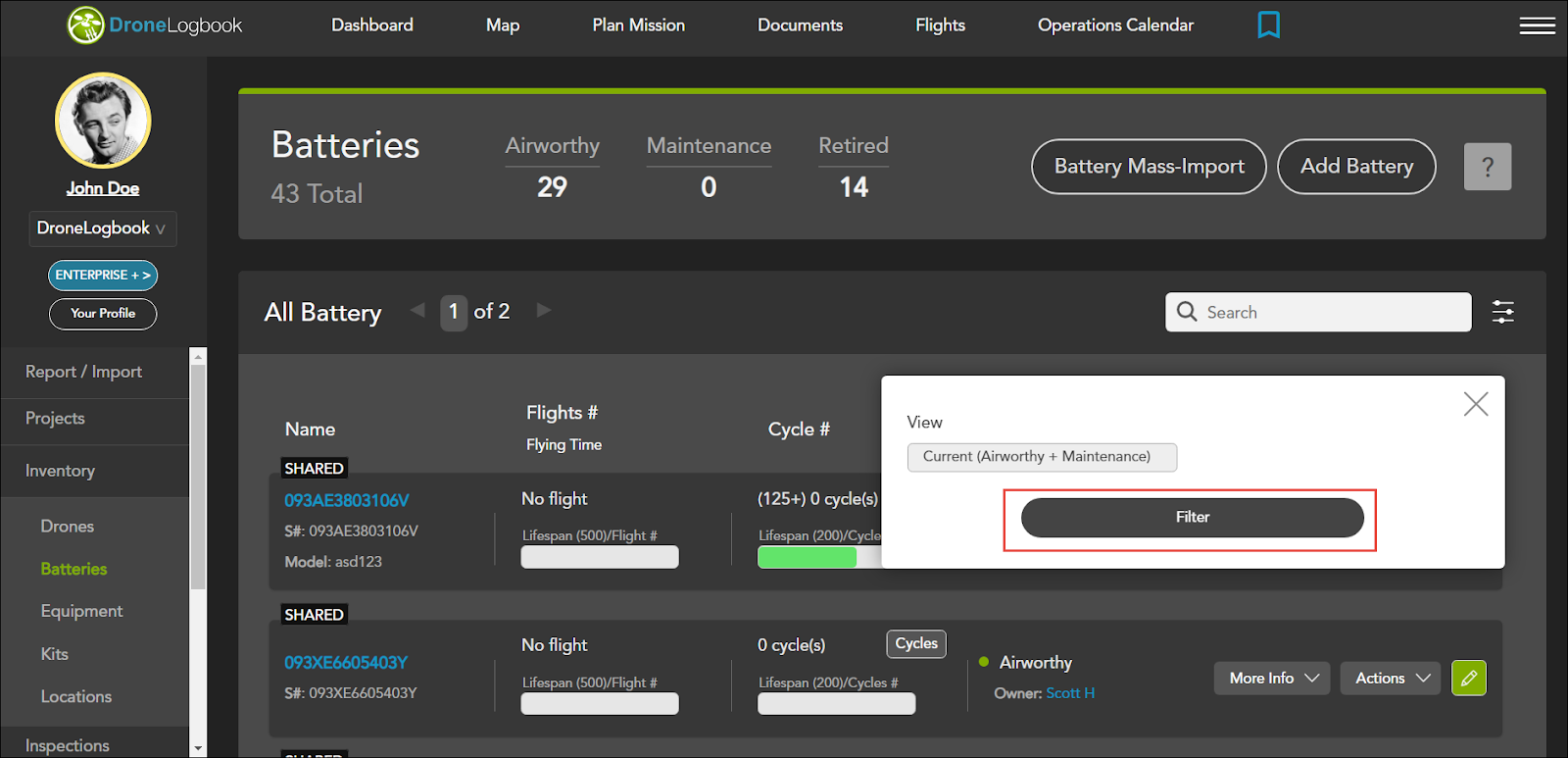Expand the DroneLogbook organization dropdown
The image size is (1568, 758).
[x=103, y=228]
